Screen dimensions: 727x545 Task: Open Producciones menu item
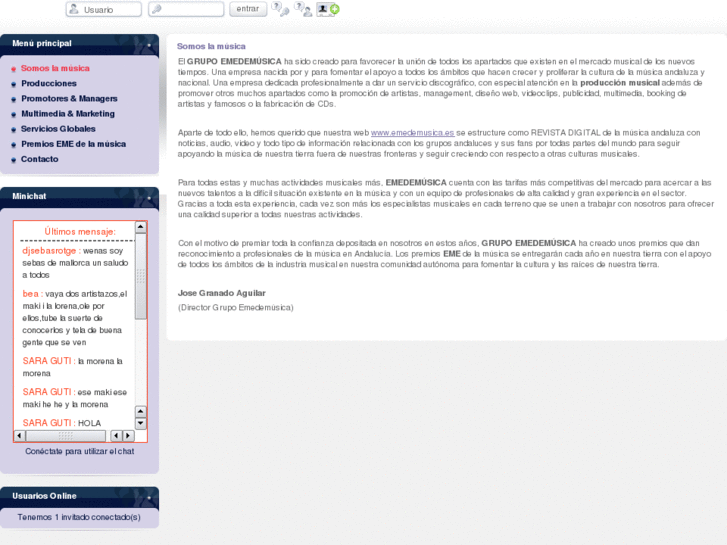click(x=49, y=83)
